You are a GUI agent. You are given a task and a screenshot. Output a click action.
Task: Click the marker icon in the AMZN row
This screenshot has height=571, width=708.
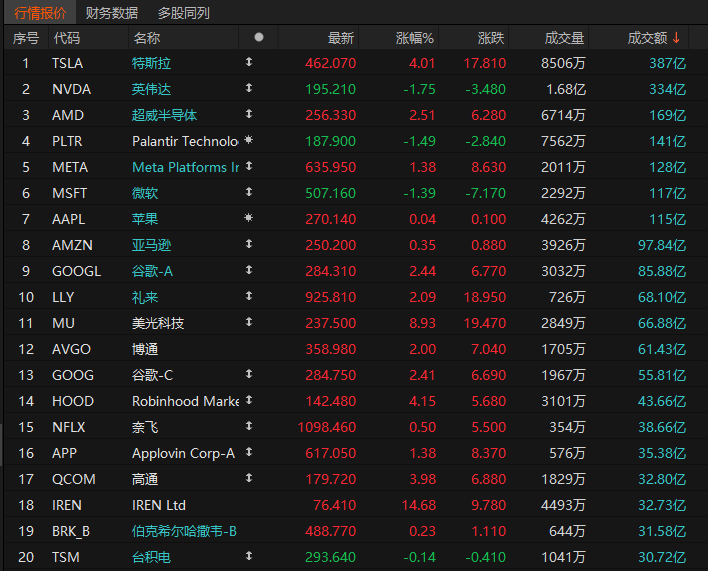click(x=249, y=244)
